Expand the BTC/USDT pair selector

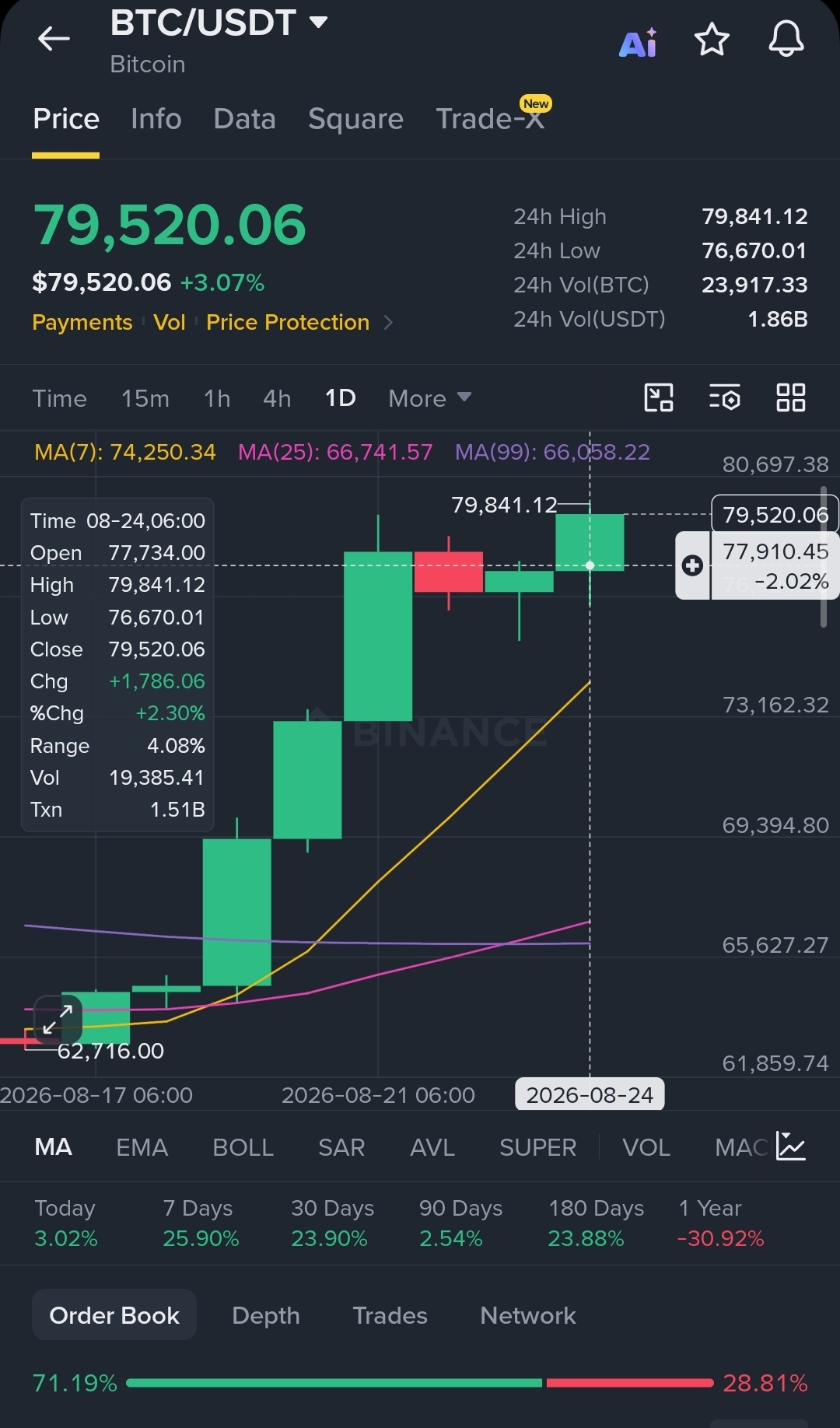tap(318, 22)
